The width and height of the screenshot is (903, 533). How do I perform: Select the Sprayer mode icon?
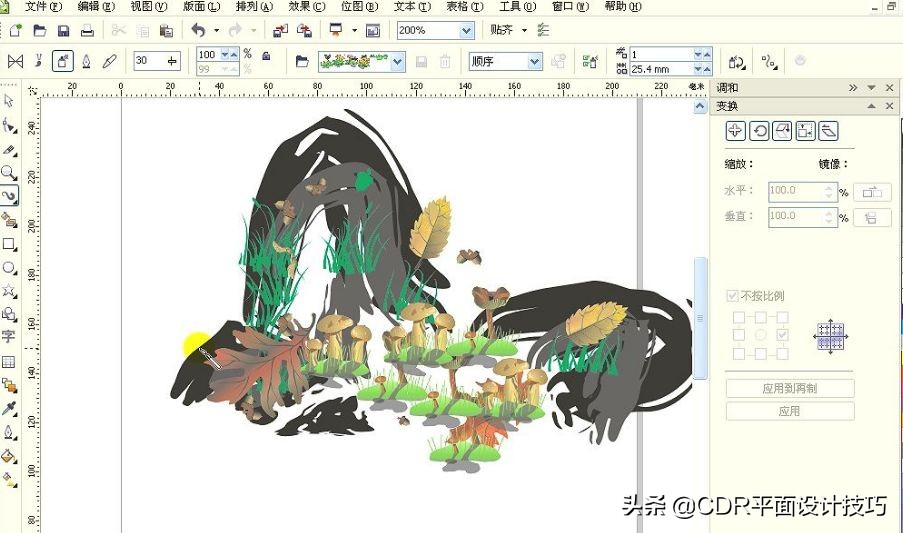[x=63, y=60]
